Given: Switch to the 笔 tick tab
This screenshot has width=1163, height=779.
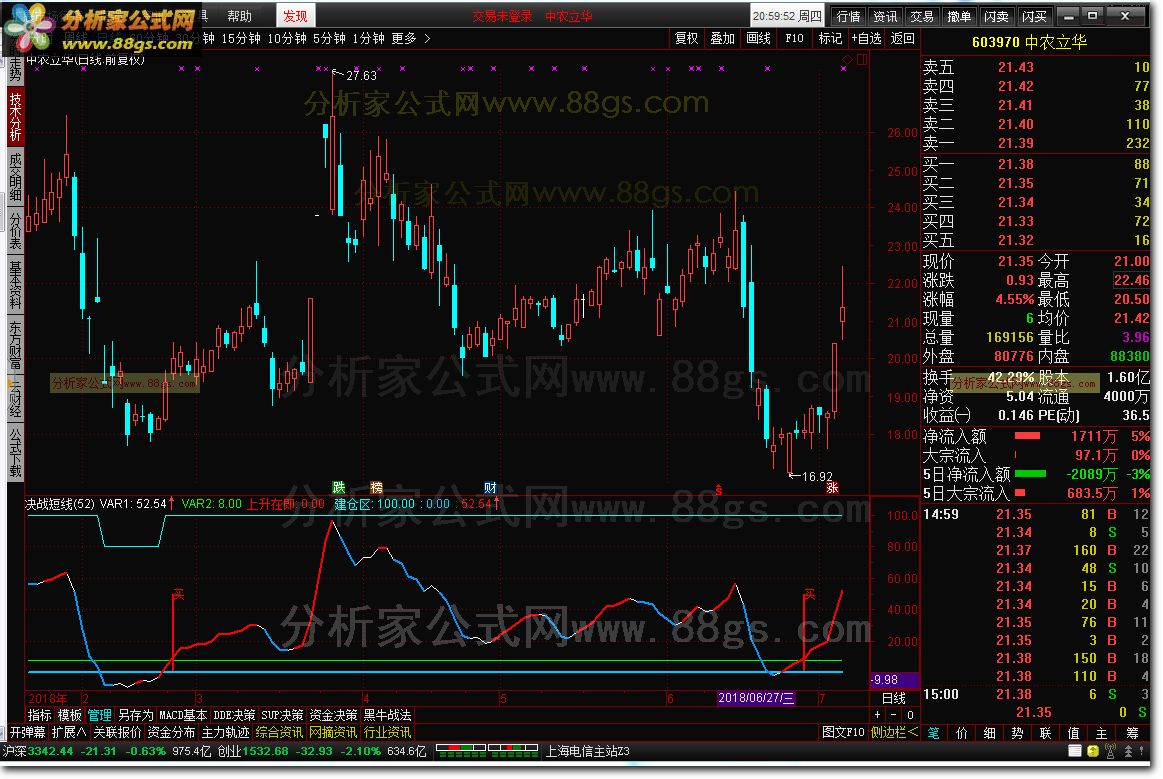Looking at the screenshot, I should tap(934, 733).
